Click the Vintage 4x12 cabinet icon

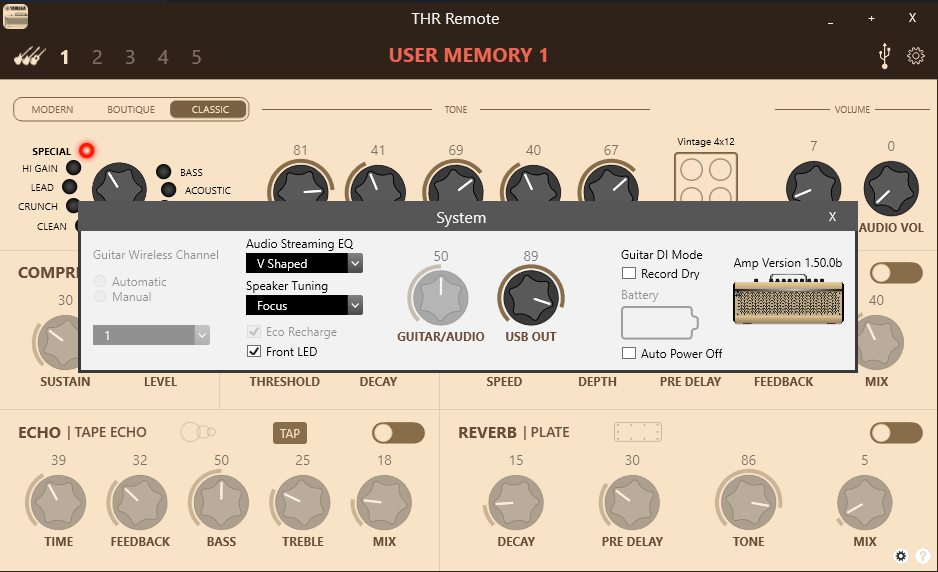pos(706,177)
